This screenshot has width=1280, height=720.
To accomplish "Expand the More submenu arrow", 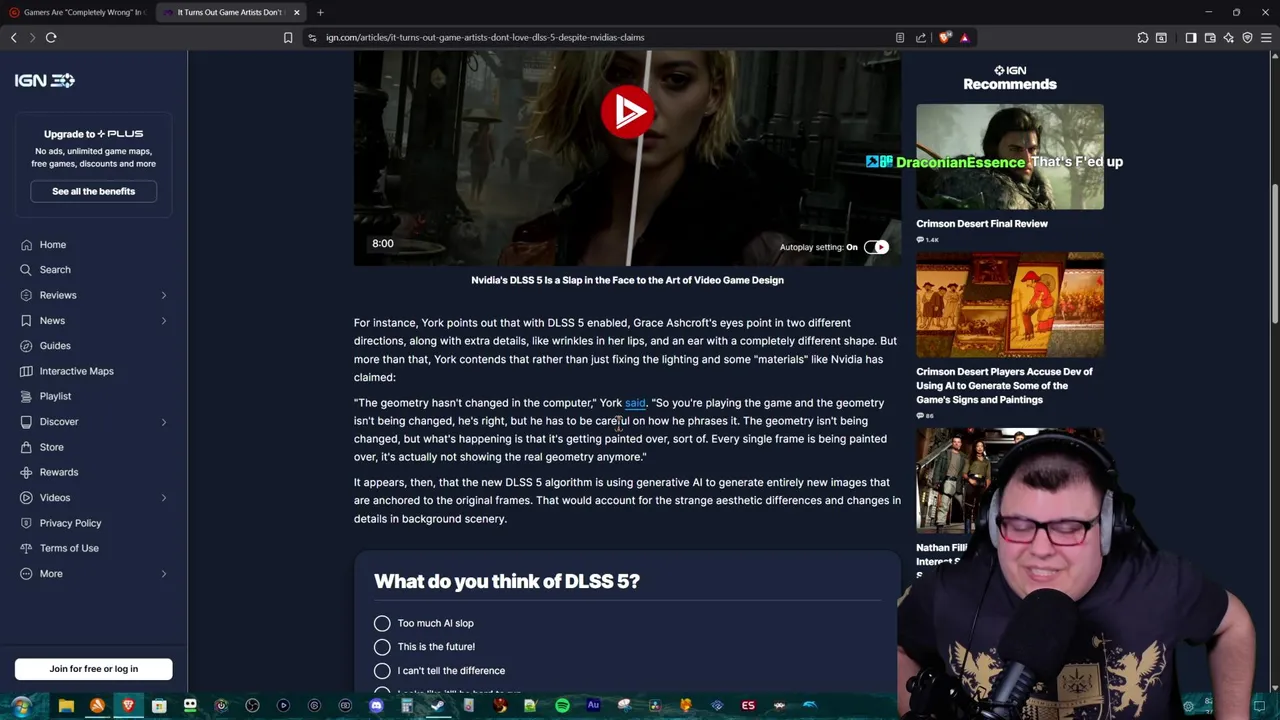I will pos(164,574).
